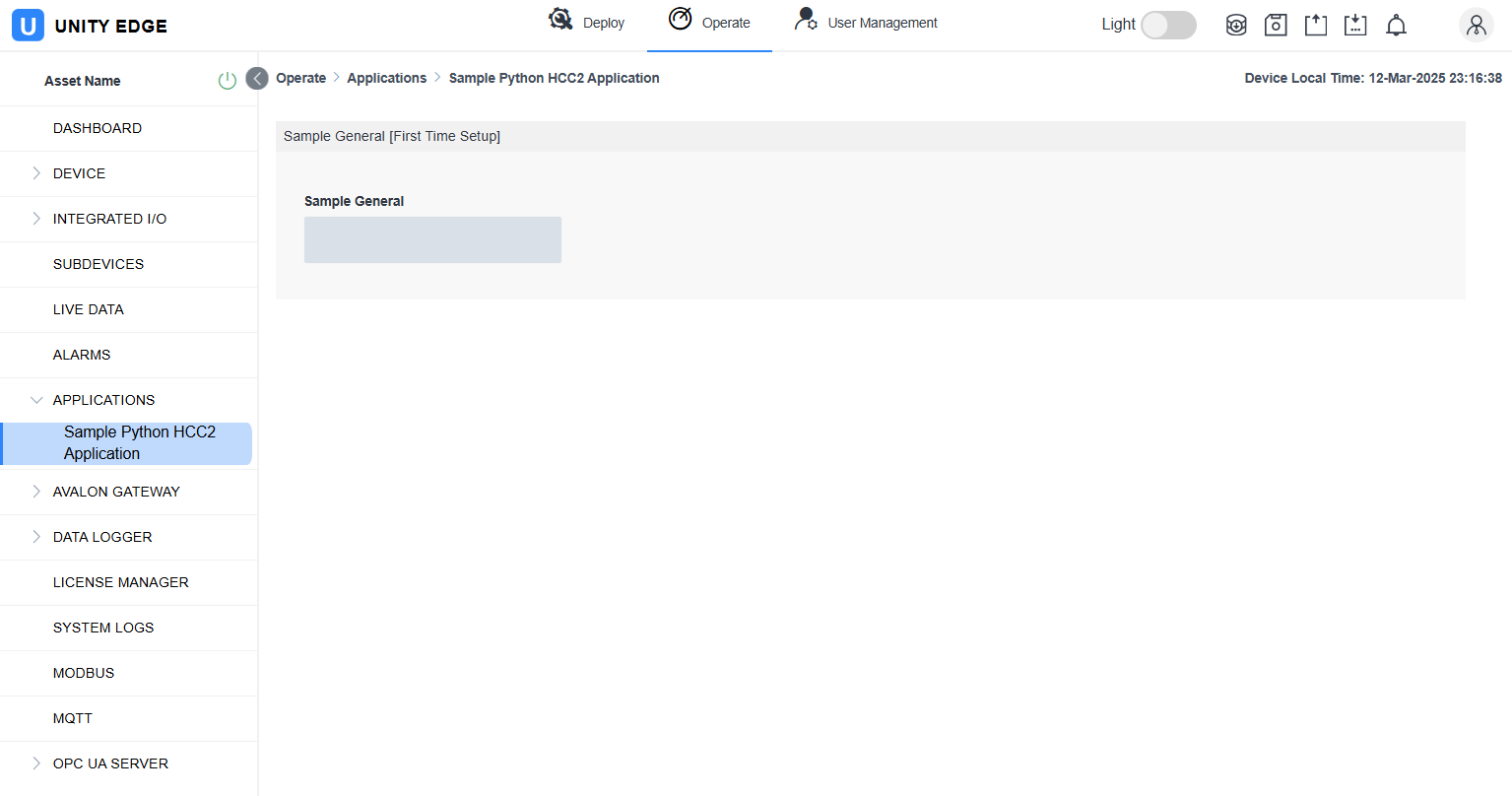The image size is (1512, 796).
Task: Expand the OPC UA SERVER chevron
Action: pyautogui.click(x=36, y=763)
